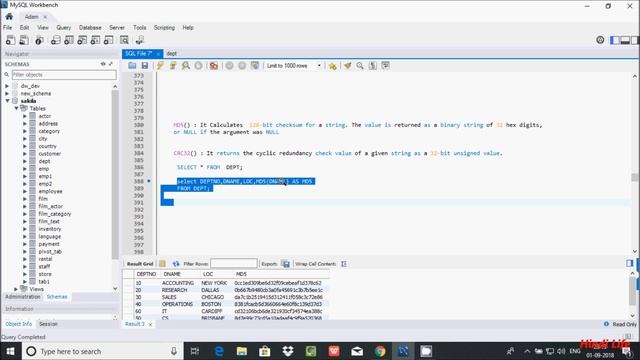Open the Database menu

90,28
